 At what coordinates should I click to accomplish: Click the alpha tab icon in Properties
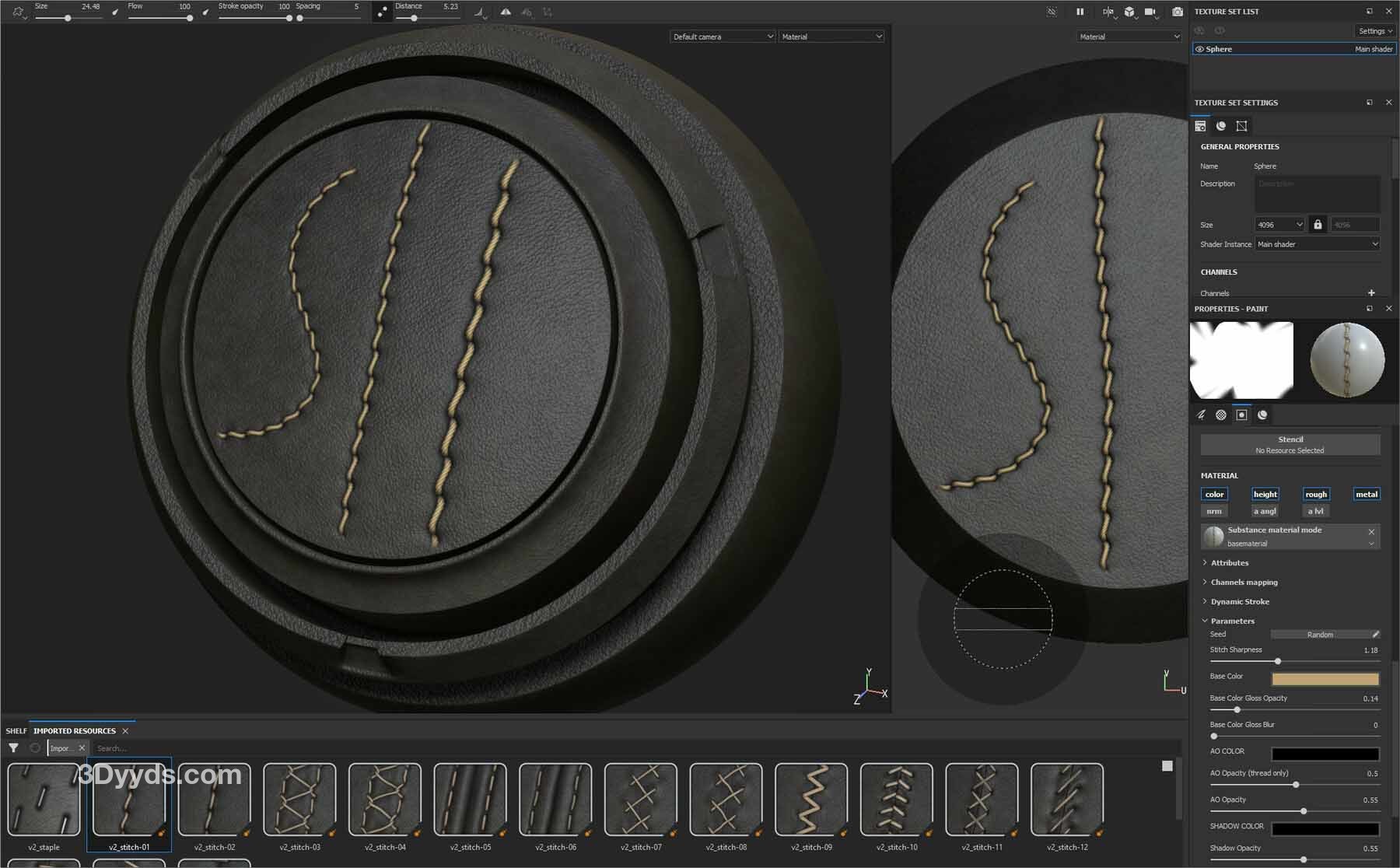(1221, 415)
